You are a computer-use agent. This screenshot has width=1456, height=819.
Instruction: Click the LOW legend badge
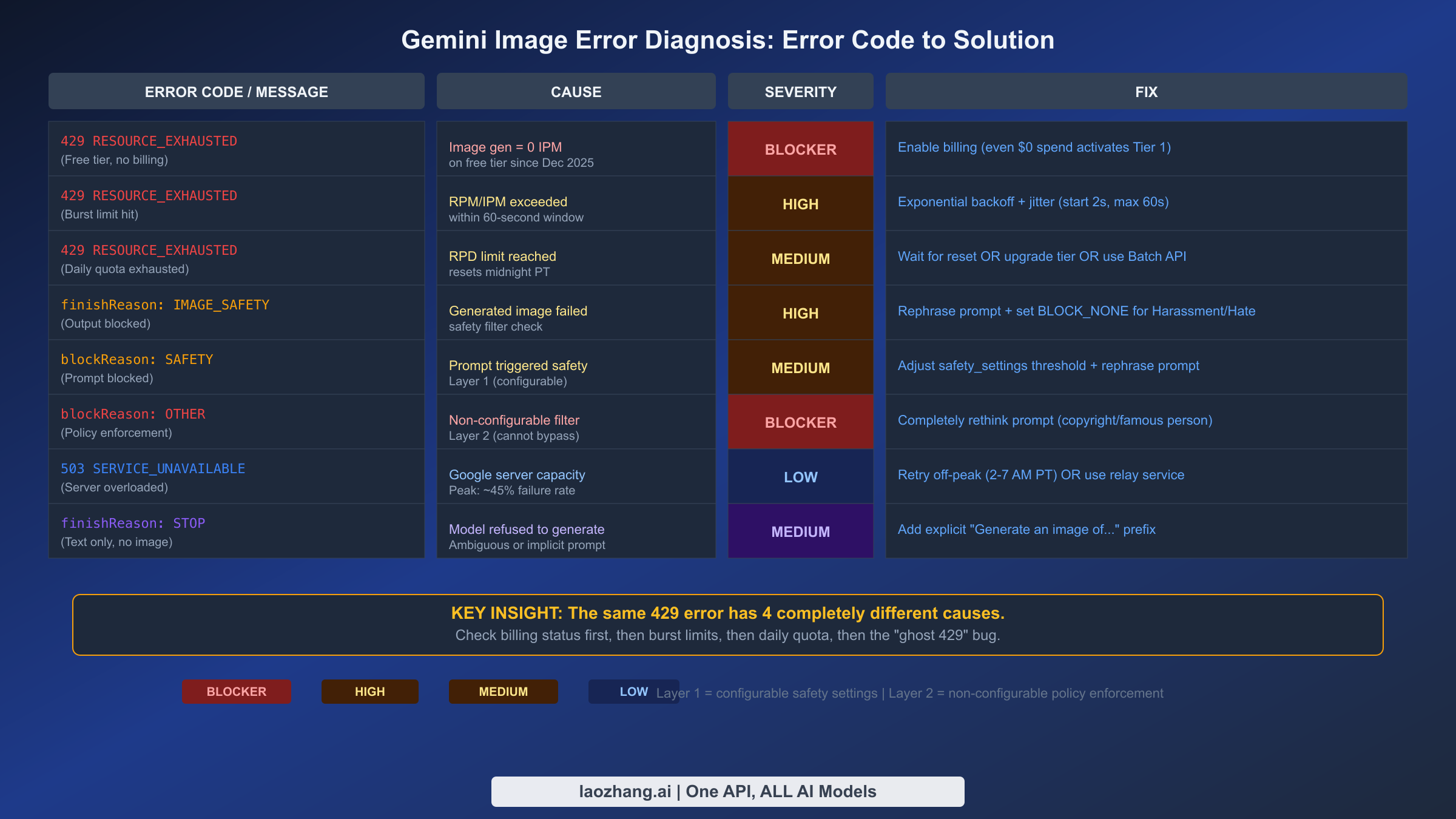633,691
